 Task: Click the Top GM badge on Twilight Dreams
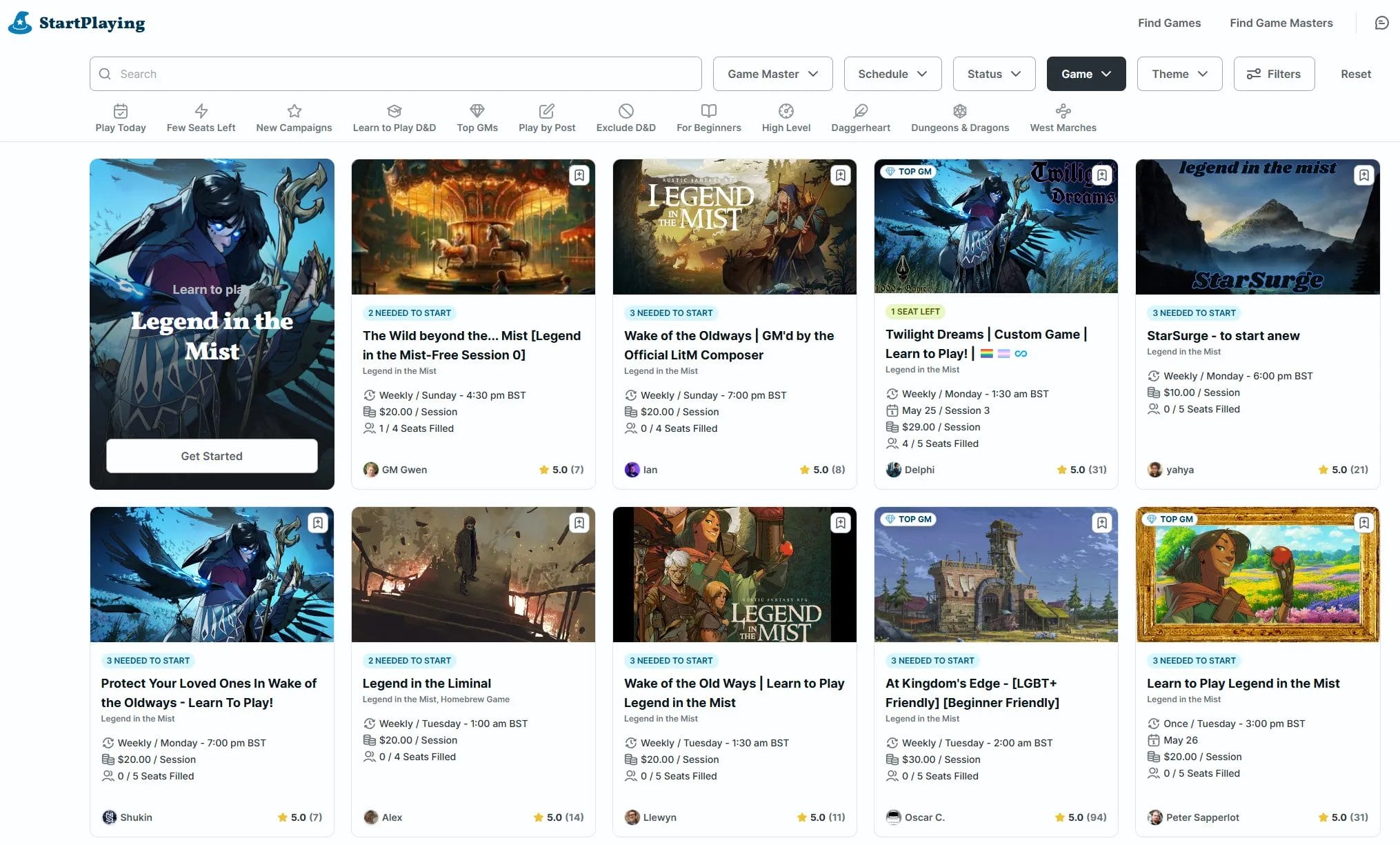(909, 172)
